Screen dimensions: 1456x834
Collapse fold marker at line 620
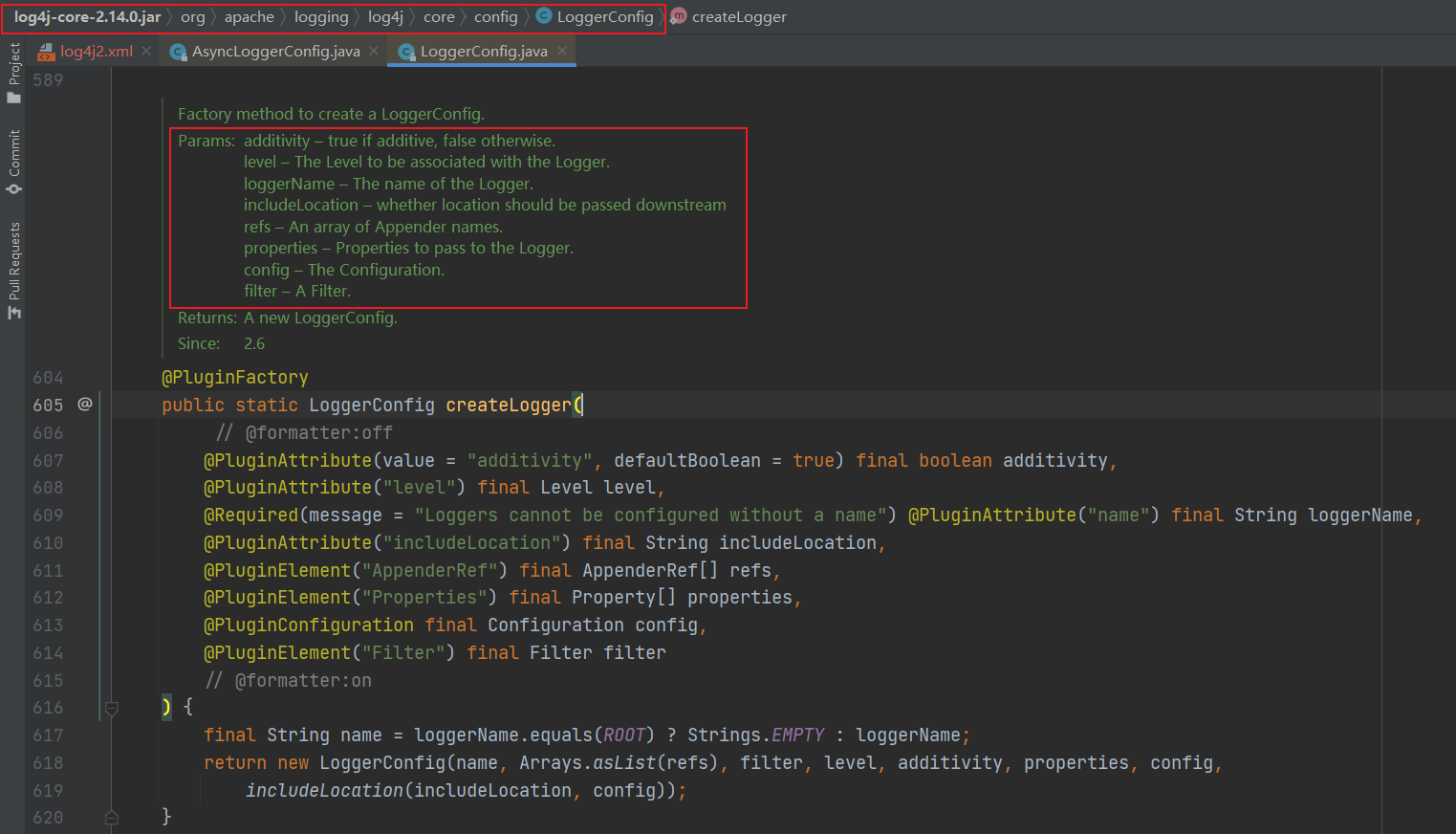pyautogui.click(x=112, y=817)
